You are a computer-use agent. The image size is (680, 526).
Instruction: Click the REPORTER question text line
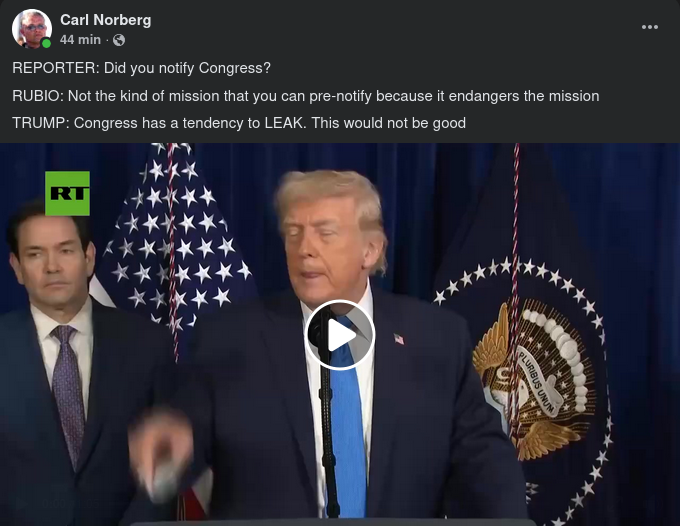coord(141,68)
